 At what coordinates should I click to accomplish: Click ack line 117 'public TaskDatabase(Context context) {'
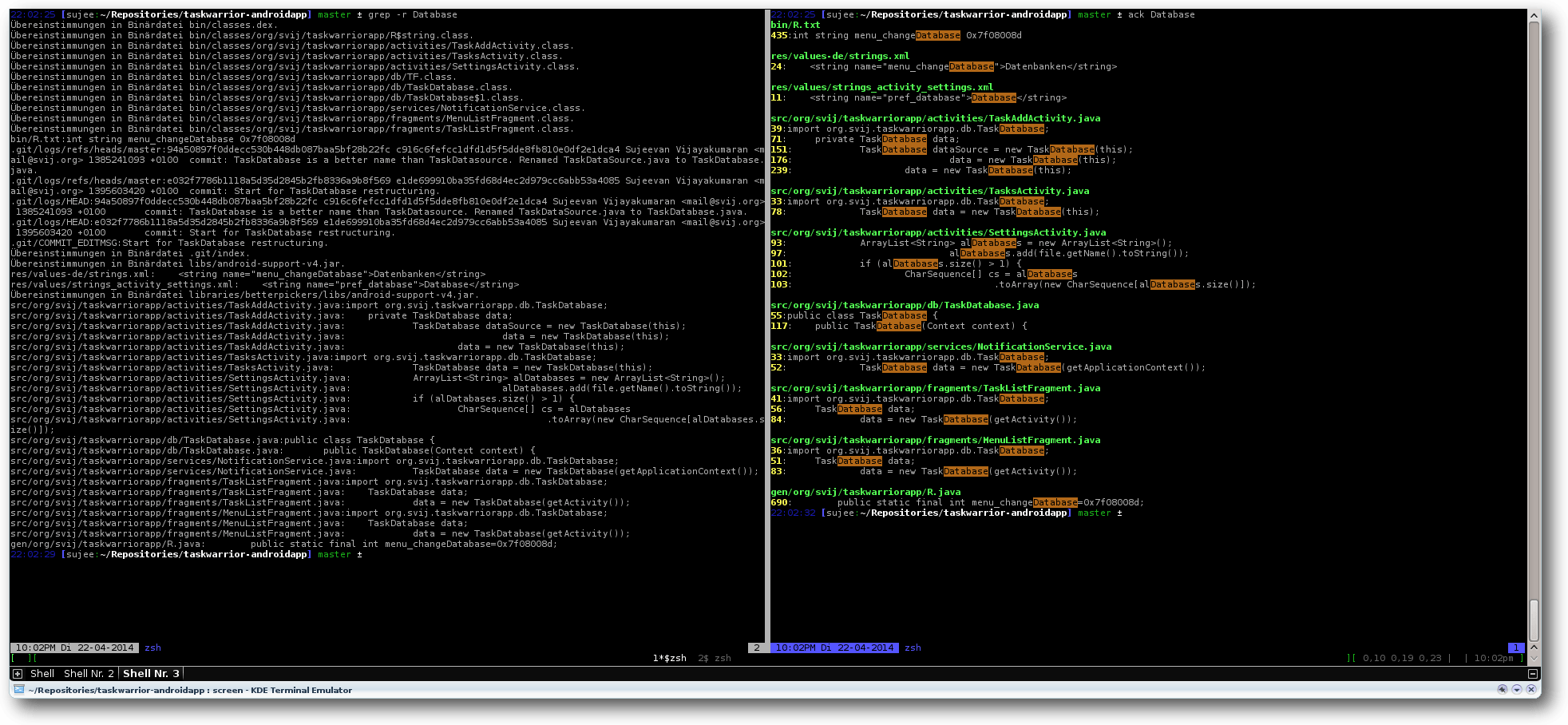[899, 326]
